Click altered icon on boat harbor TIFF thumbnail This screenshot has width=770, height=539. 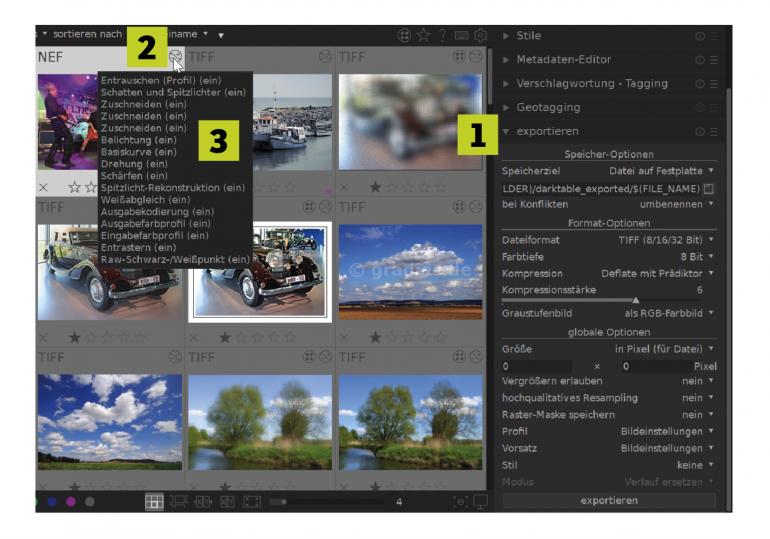[x=325, y=56]
